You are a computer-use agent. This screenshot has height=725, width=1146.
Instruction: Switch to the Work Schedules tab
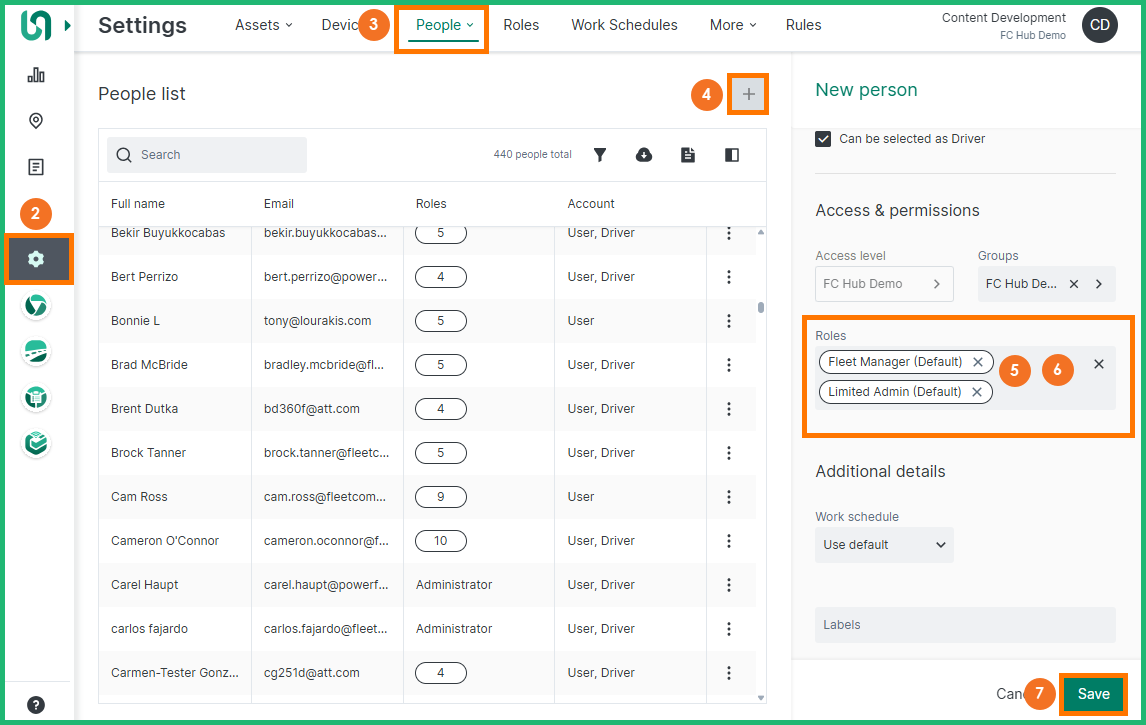(x=624, y=25)
